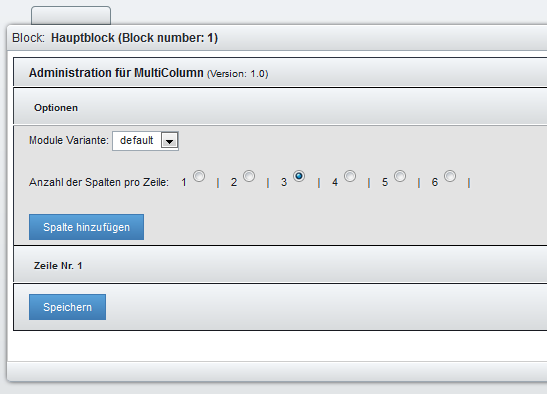Click the 'default' value in the variant combo box
This screenshot has height=394, width=547.
pyautogui.click(x=136, y=140)
